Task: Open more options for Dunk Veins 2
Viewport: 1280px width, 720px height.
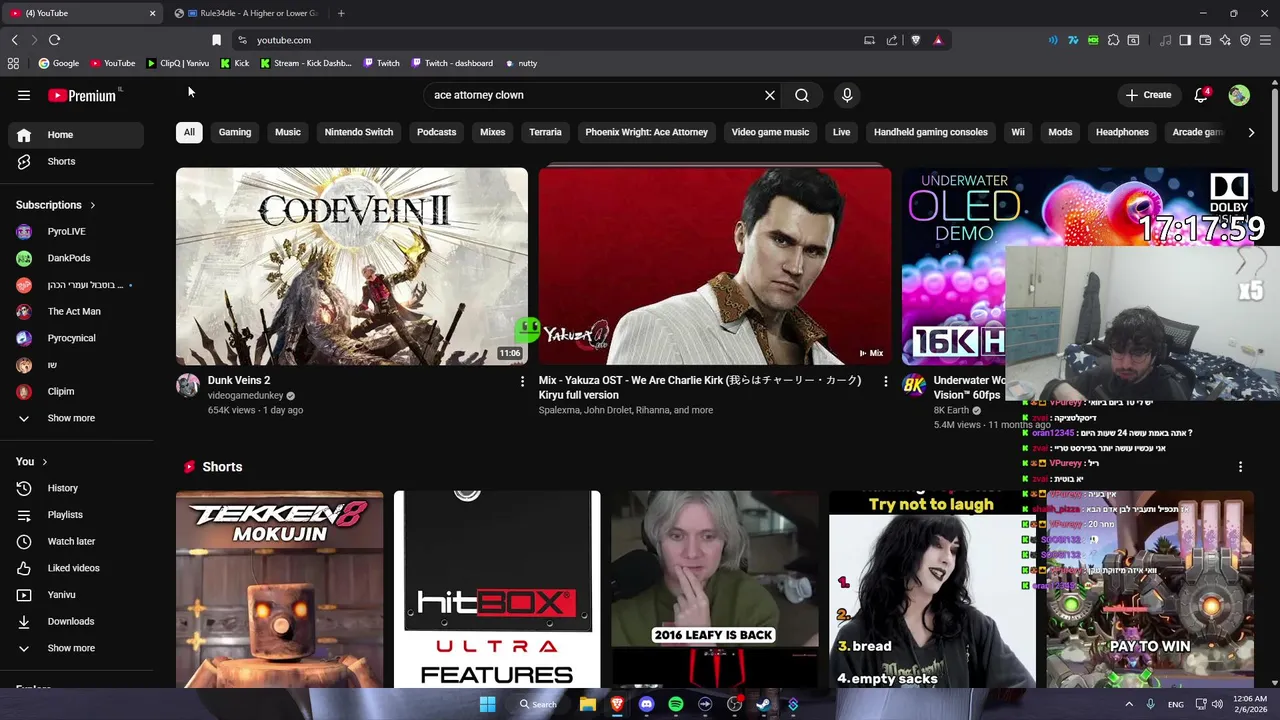Action: click(522, 381)
